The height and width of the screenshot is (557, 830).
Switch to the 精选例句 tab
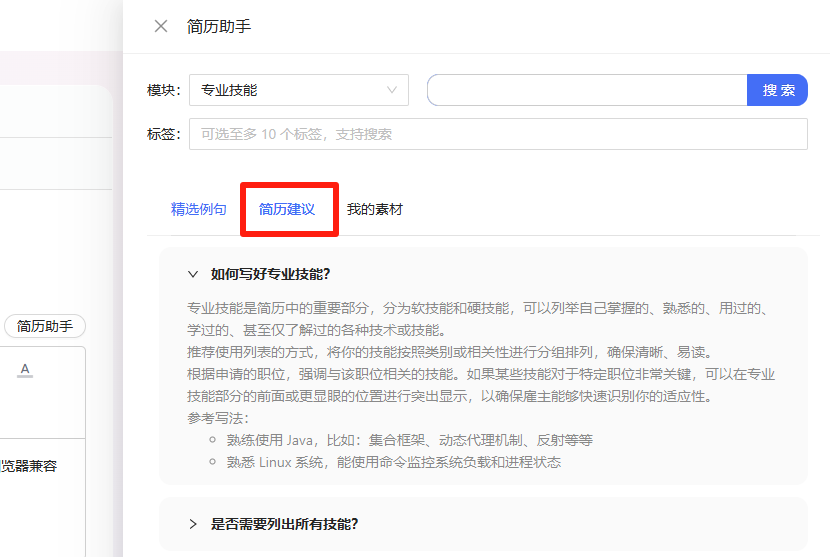[x=199, y=209]
